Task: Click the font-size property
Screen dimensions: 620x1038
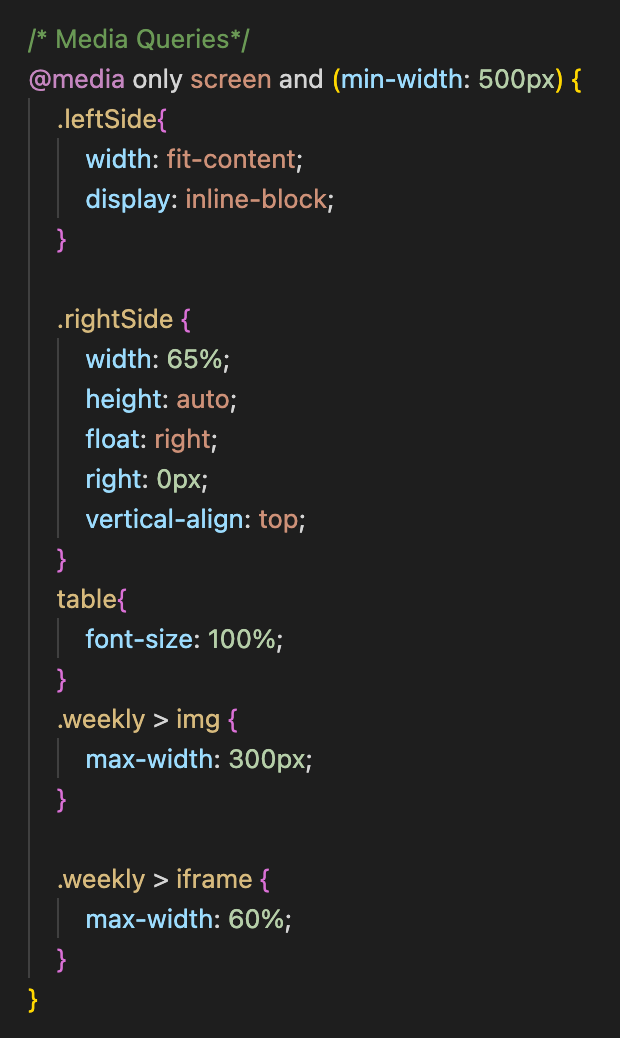Action: [x=139, y=640]
